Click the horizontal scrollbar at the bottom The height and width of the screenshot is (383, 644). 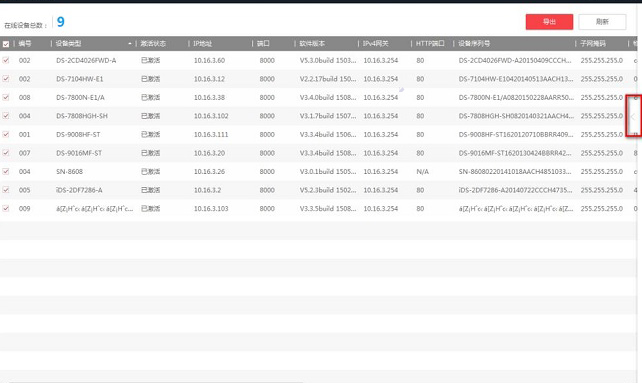pyautogui.click(x=156, y=381)
